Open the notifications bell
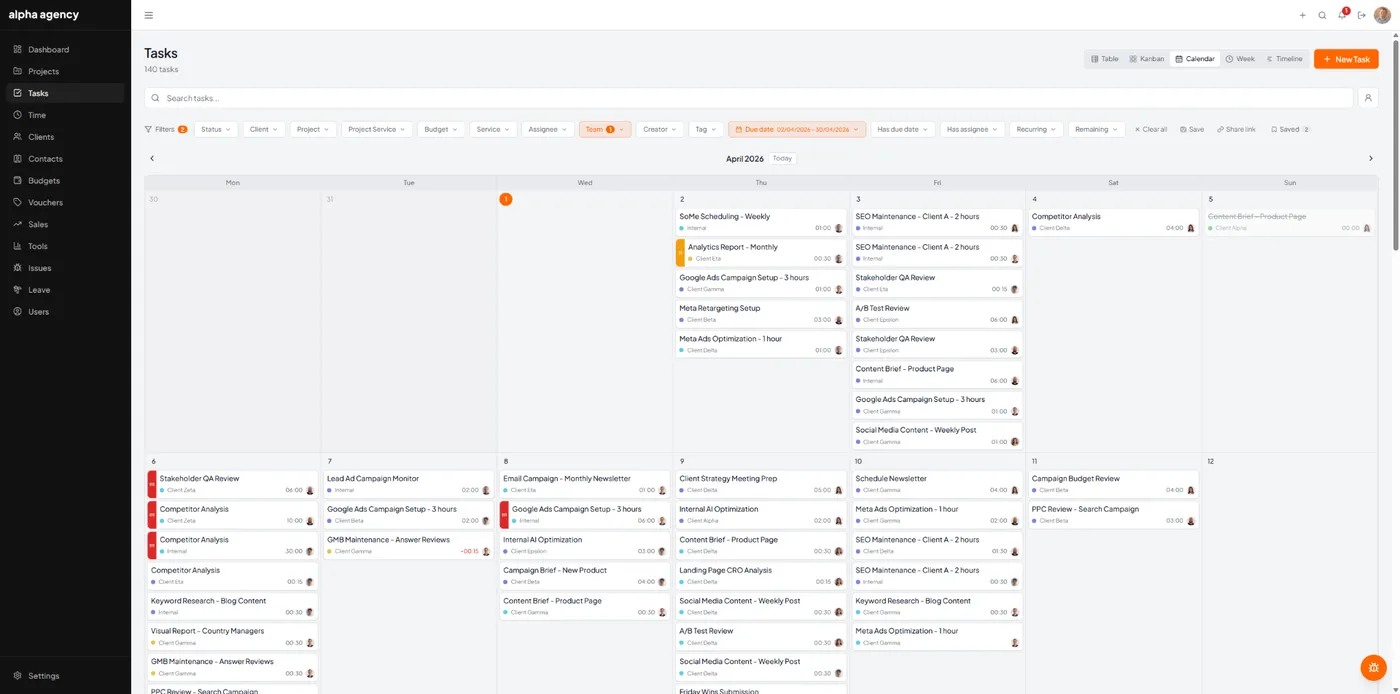 point(1342,15)
